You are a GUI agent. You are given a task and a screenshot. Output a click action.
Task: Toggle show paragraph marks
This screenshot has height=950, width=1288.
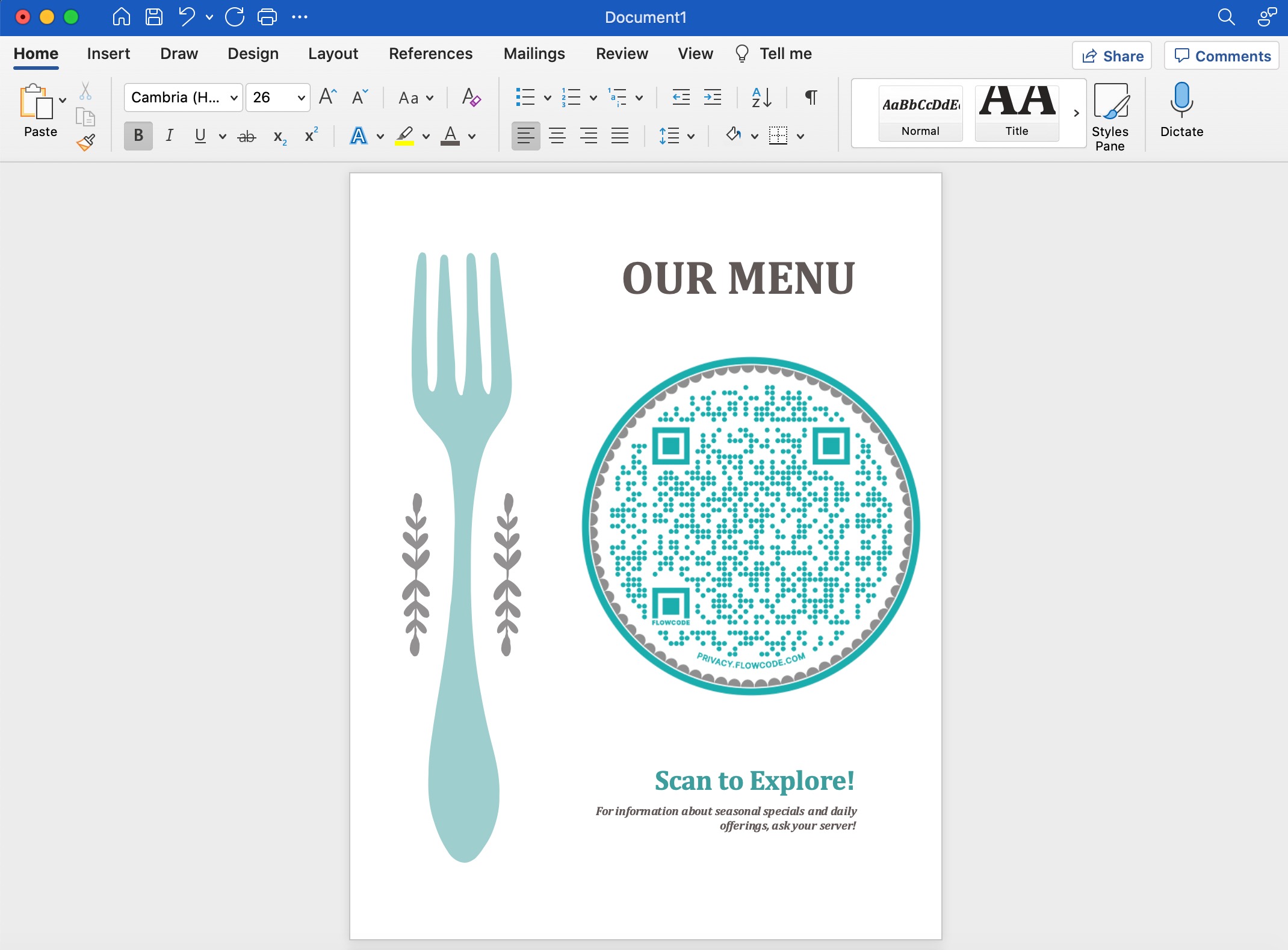tap(811, 98)
